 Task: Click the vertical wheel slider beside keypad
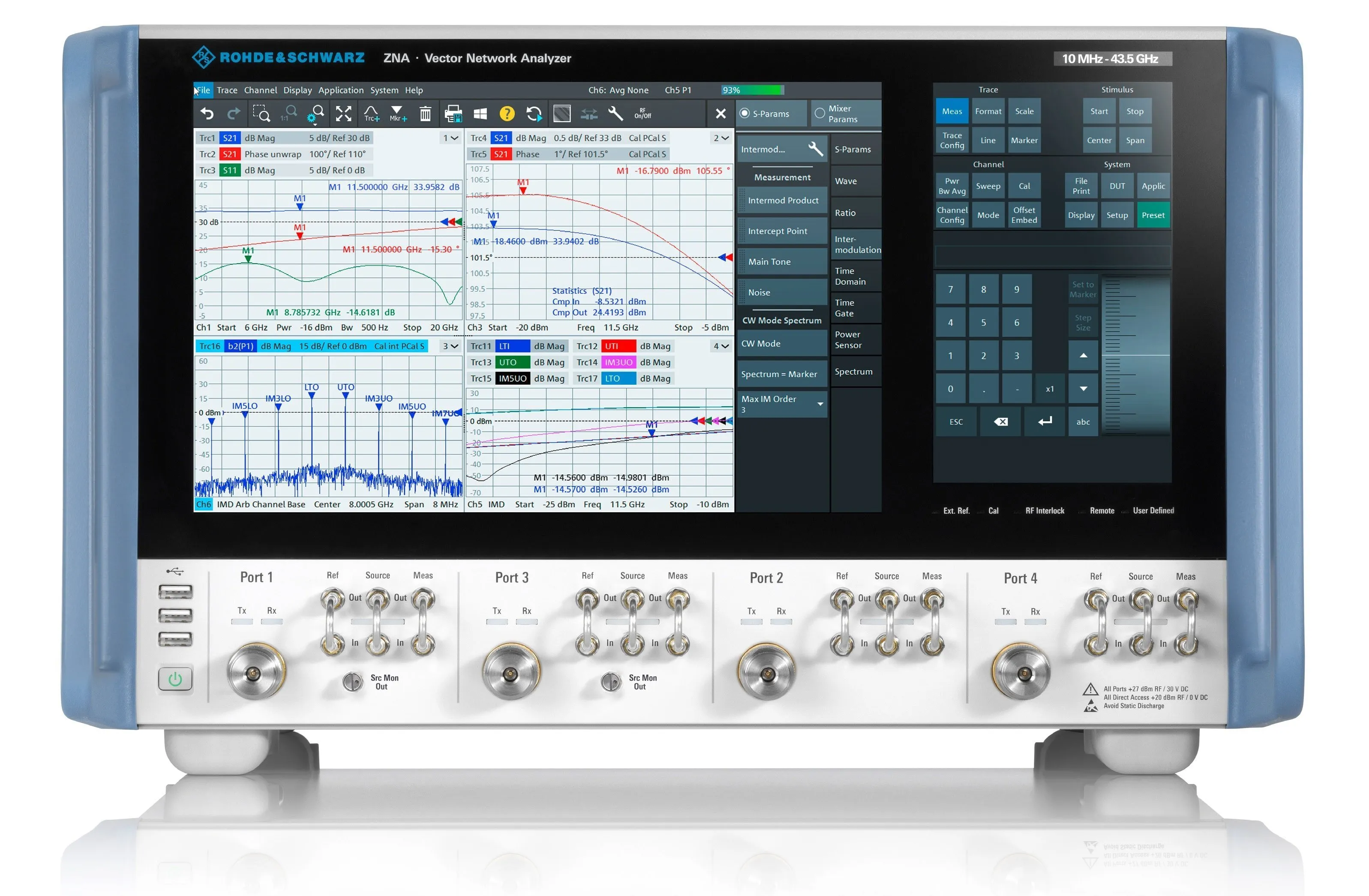tap(1137, 355)
